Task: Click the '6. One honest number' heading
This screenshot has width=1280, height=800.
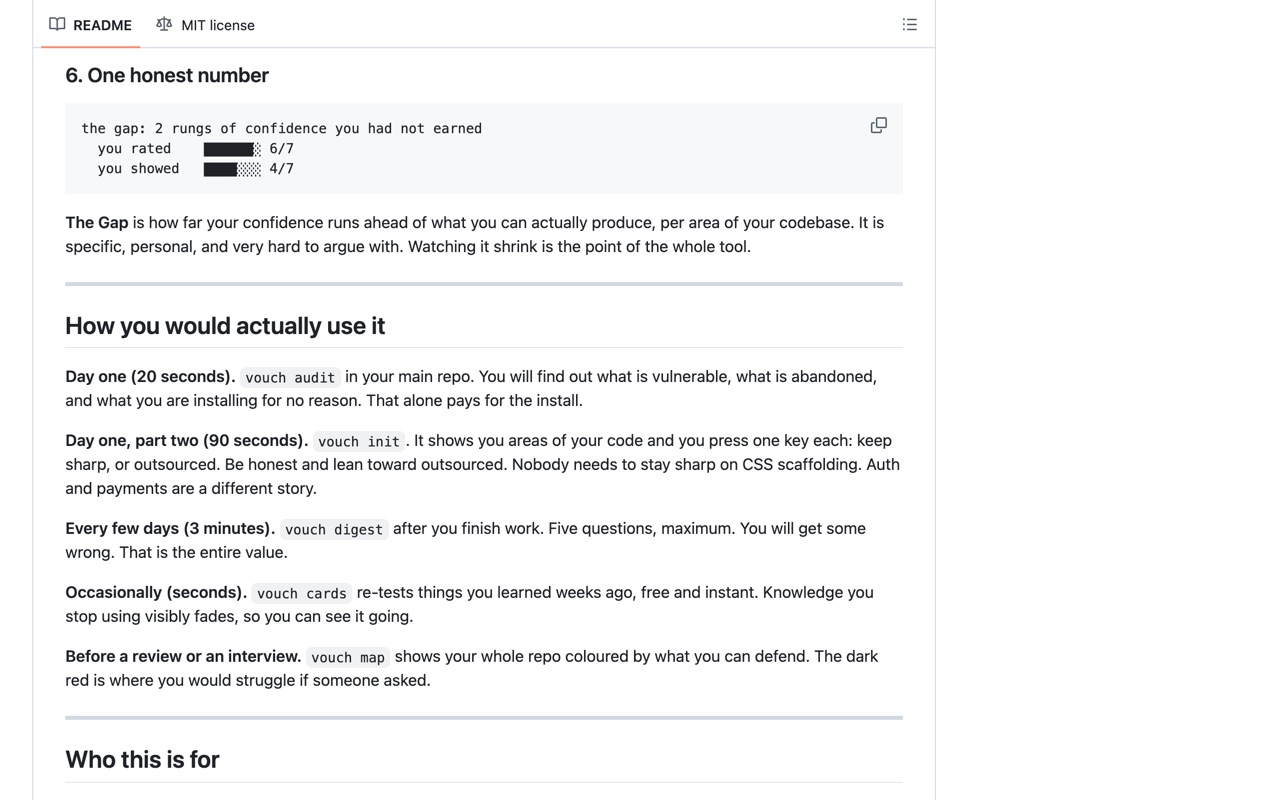Action: [x=167, y=75]
